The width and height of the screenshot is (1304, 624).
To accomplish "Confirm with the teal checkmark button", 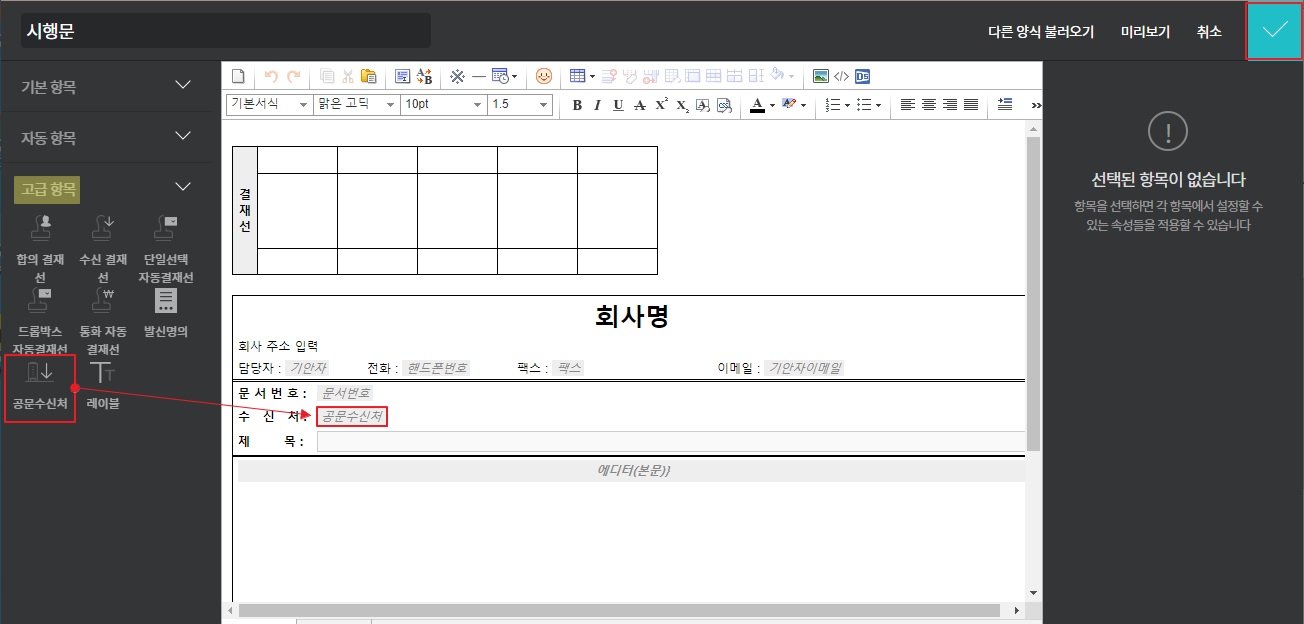I will tap(1274, 31).
